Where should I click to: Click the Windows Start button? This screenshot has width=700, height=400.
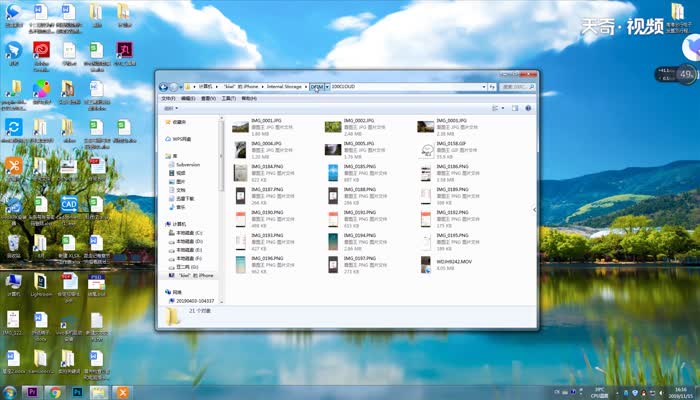(9, 392)
